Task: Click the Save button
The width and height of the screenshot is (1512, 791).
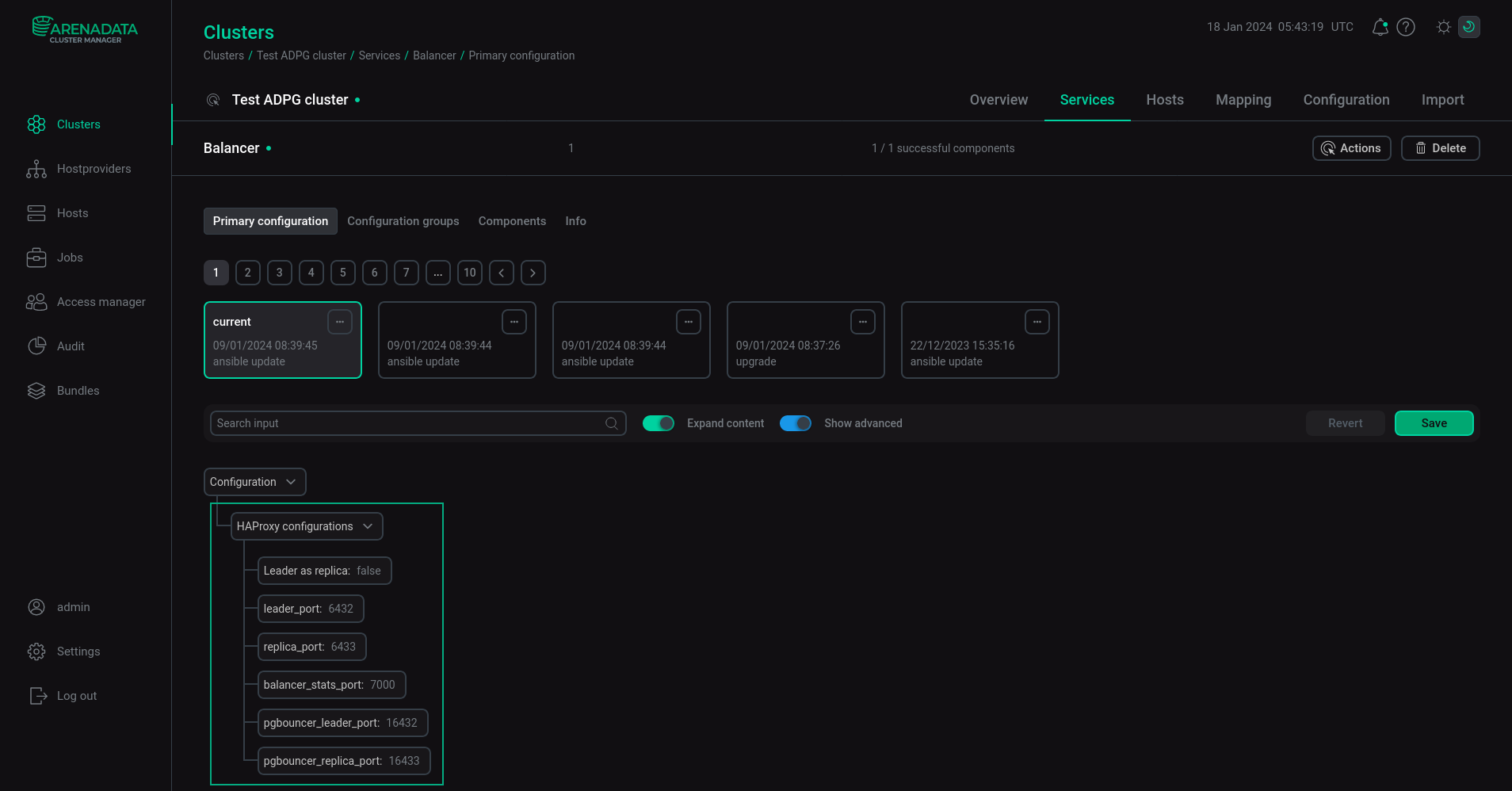Action: coord(1434,423)
